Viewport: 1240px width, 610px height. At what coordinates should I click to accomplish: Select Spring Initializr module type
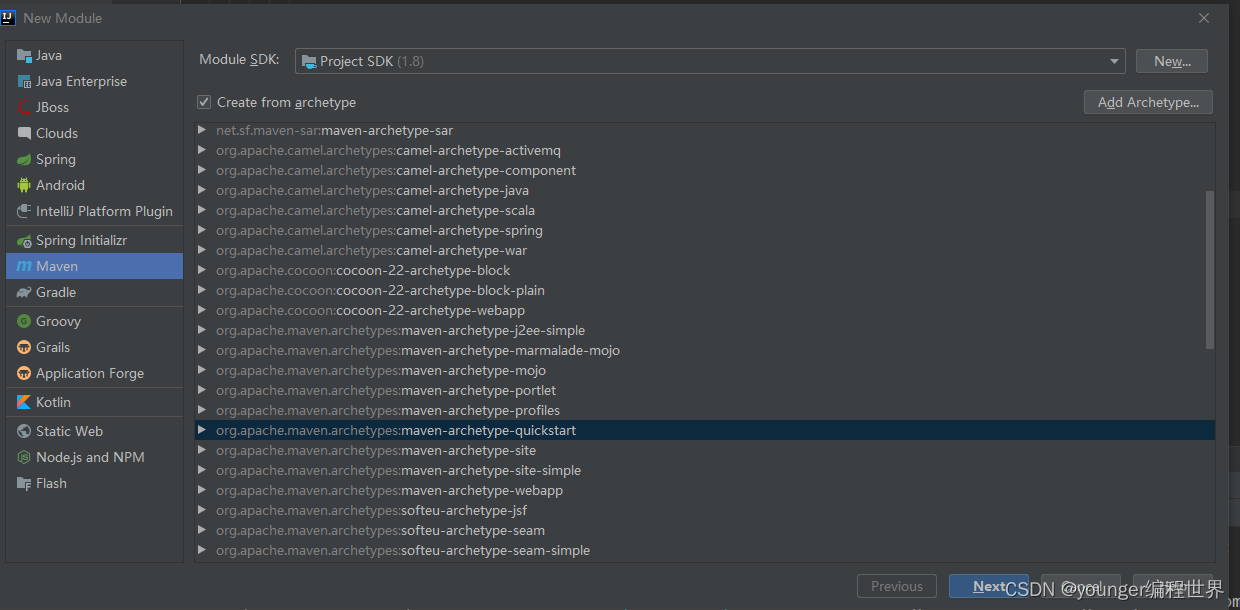[x=95, y=240]
